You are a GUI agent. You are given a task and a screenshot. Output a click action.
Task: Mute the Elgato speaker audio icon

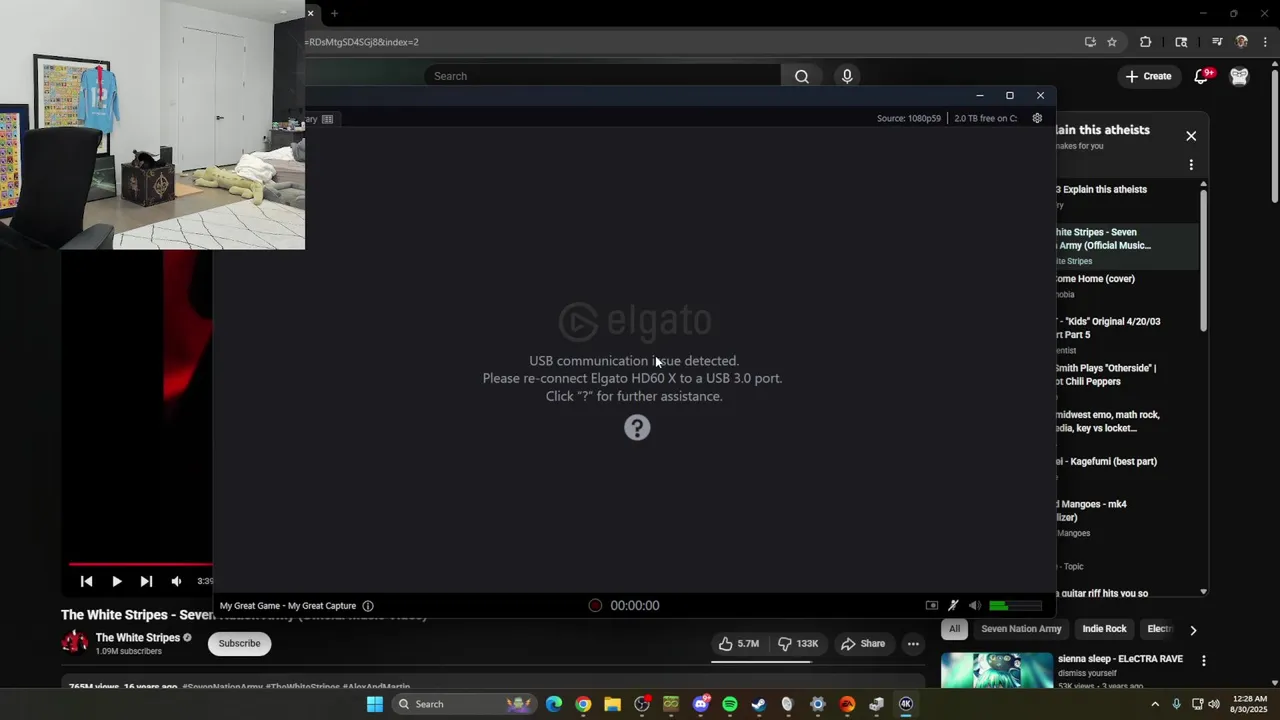click(975, 605)
